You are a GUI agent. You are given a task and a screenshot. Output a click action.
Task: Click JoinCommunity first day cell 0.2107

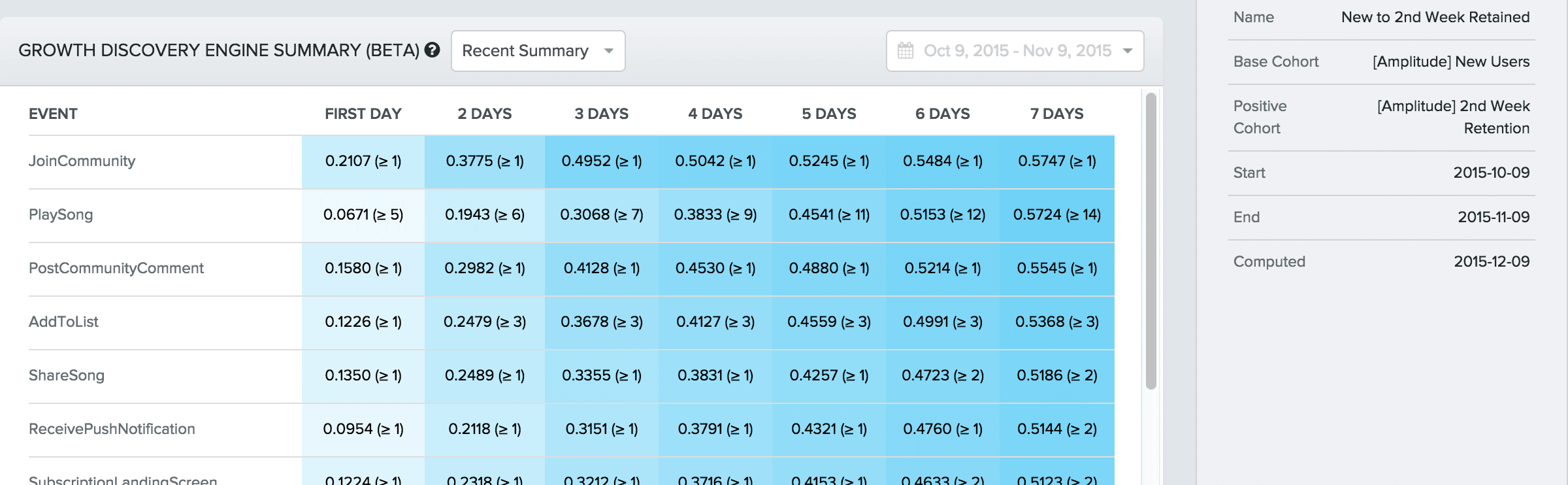[x=363, y=161]
